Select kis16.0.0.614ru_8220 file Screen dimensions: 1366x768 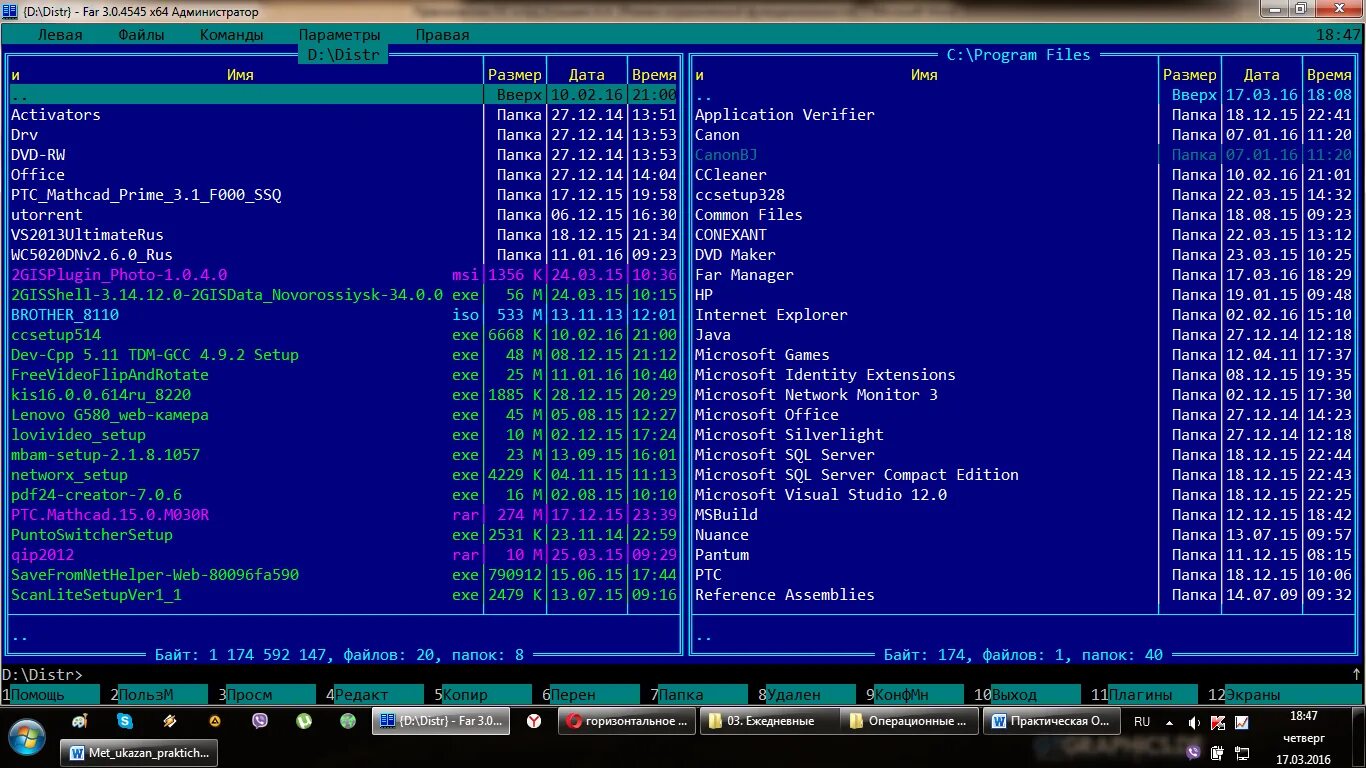point(101,395)
